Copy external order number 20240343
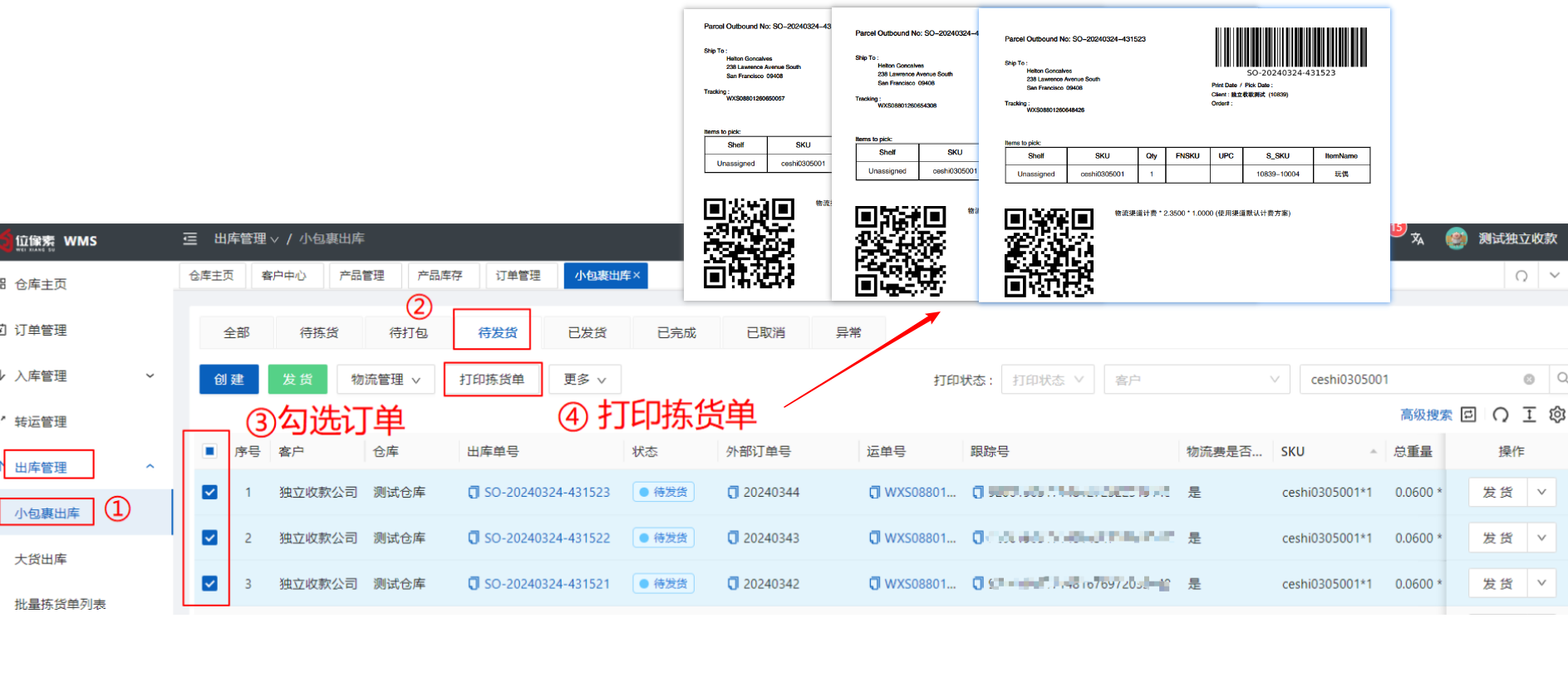The width and height of the screenshot is (1568, 692). tap(733, 538)
